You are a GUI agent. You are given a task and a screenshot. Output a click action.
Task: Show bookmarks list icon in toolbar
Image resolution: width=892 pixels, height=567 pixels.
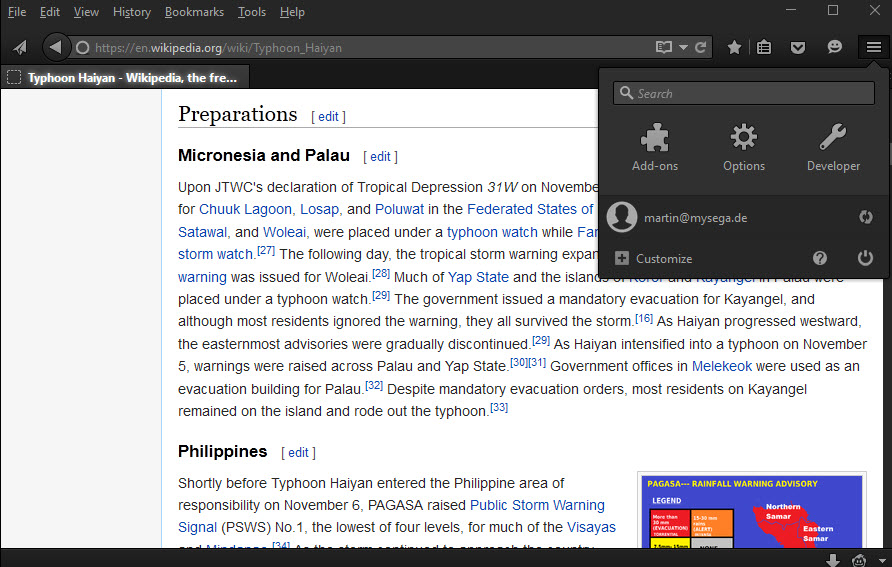(764, 47)
